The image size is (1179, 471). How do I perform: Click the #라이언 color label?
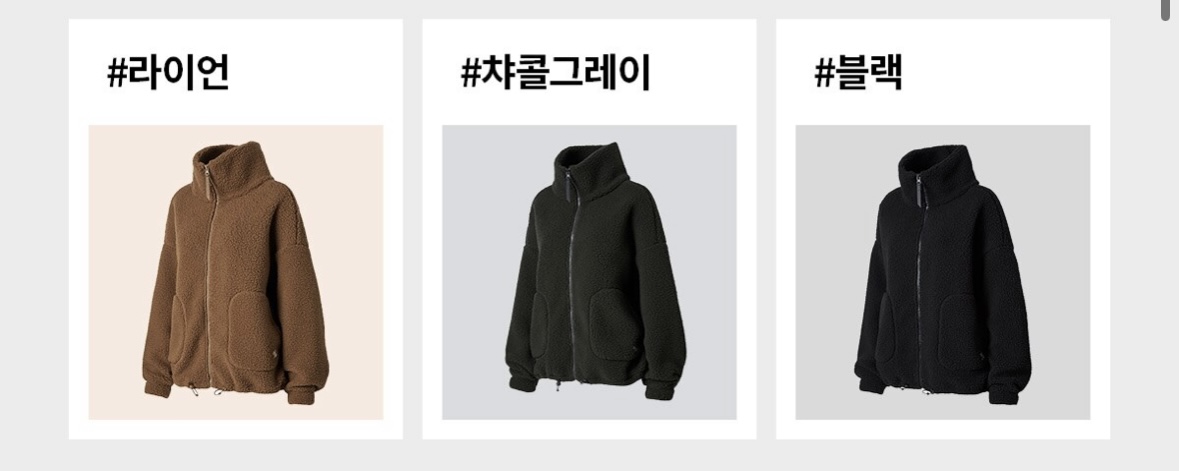click(x=168, y=73)
